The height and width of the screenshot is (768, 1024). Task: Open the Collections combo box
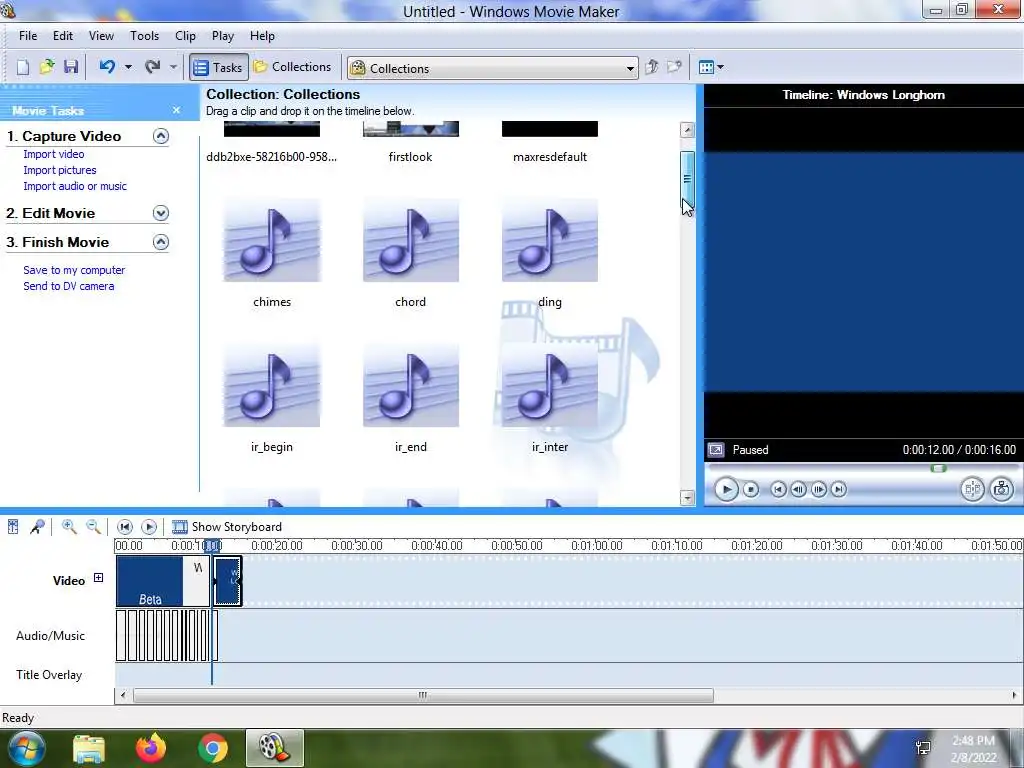(x=492, y=68)
